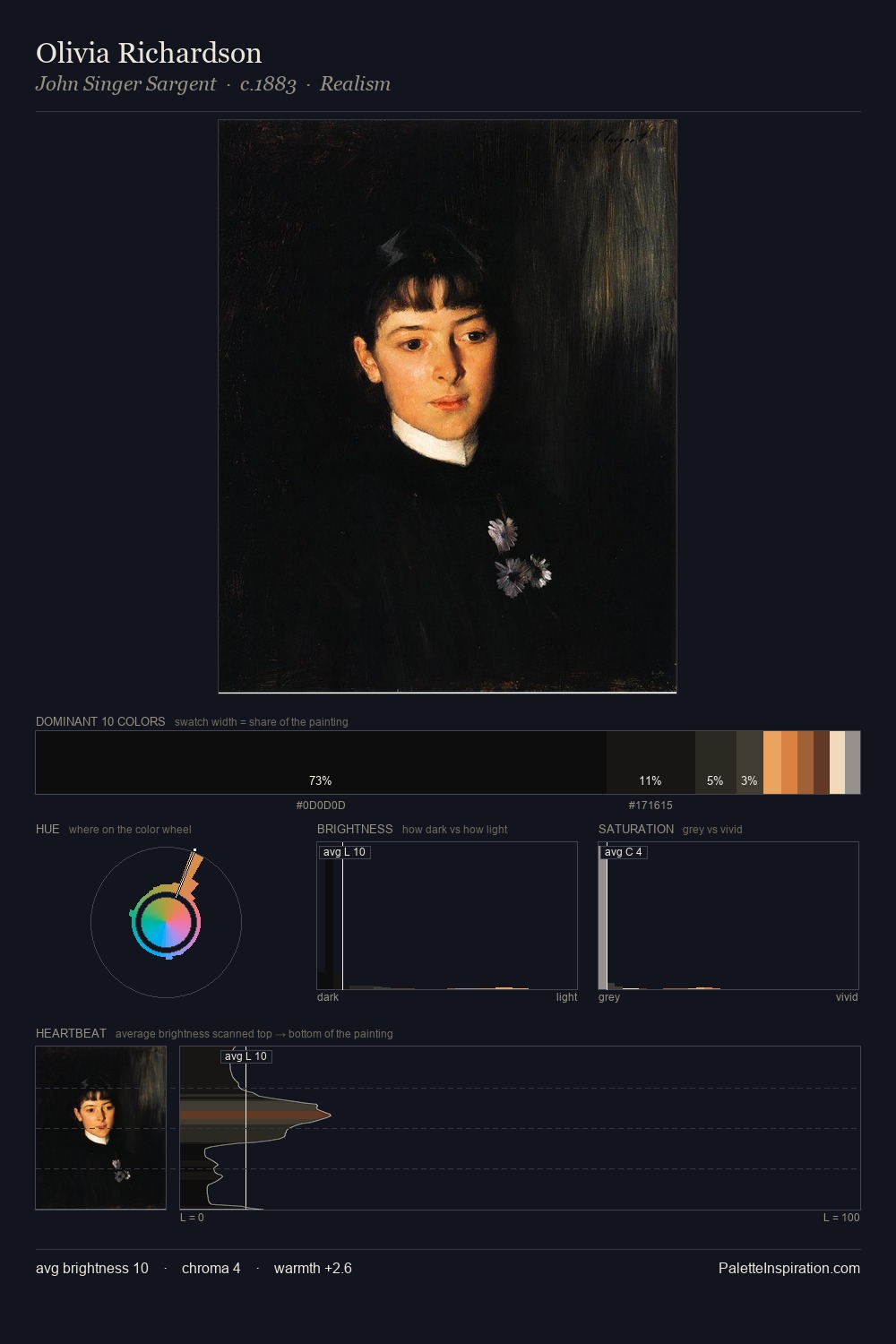This screenshot has height=1344, width=896.
Task: Click the BRIGHTNESS section heading
Action: [355, 829]
